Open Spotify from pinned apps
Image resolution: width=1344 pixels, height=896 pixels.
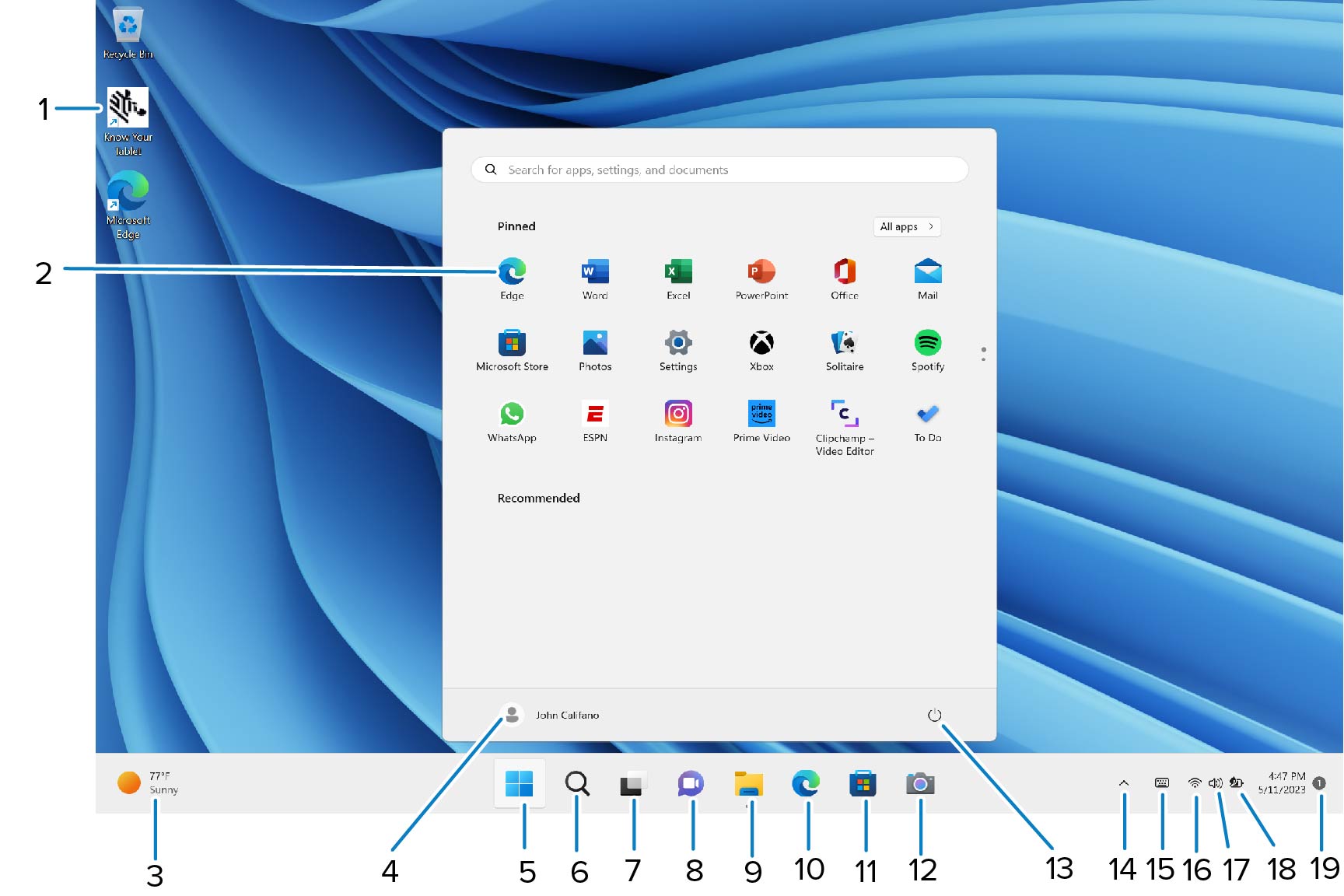click(928, 350)
